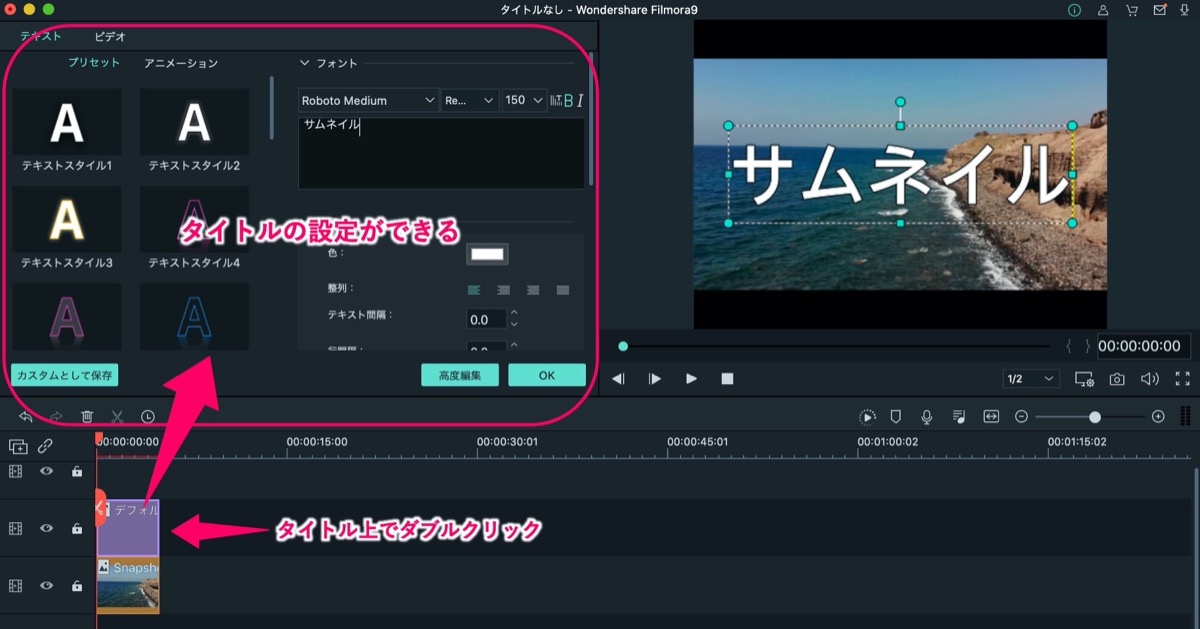This screenshot has height=629, width=1200.
Task: Zoom in timeline with plus icon
Action: [1158, 416]
